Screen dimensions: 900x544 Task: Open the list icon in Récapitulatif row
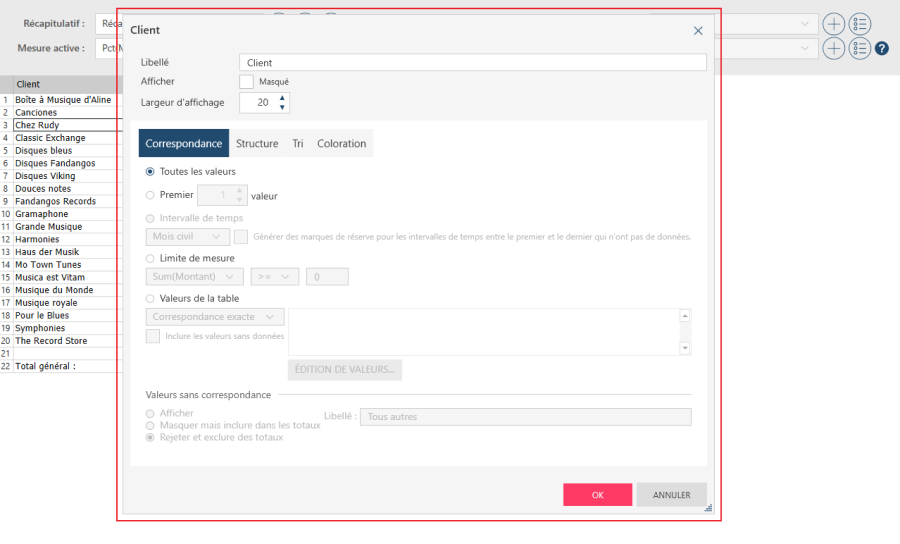[x=860, y=24]
